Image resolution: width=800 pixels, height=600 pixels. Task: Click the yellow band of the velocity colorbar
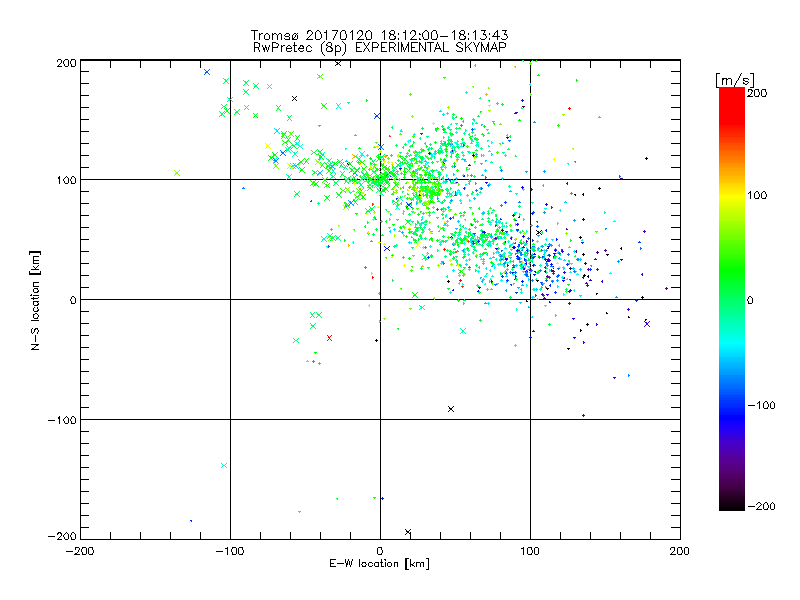[x=732, y=196]
